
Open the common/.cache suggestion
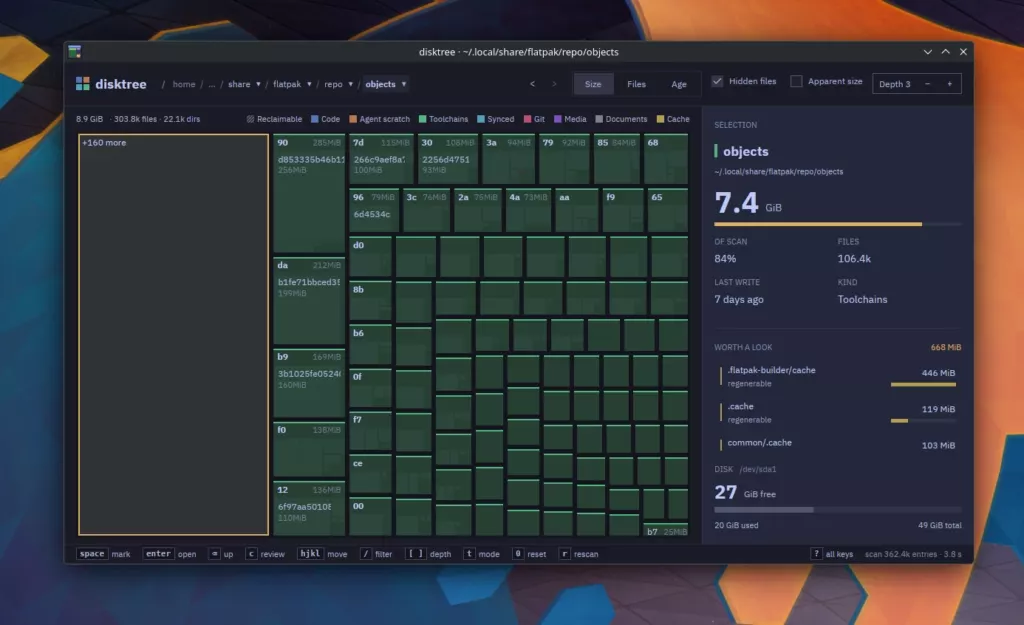[x=838, y=444]
